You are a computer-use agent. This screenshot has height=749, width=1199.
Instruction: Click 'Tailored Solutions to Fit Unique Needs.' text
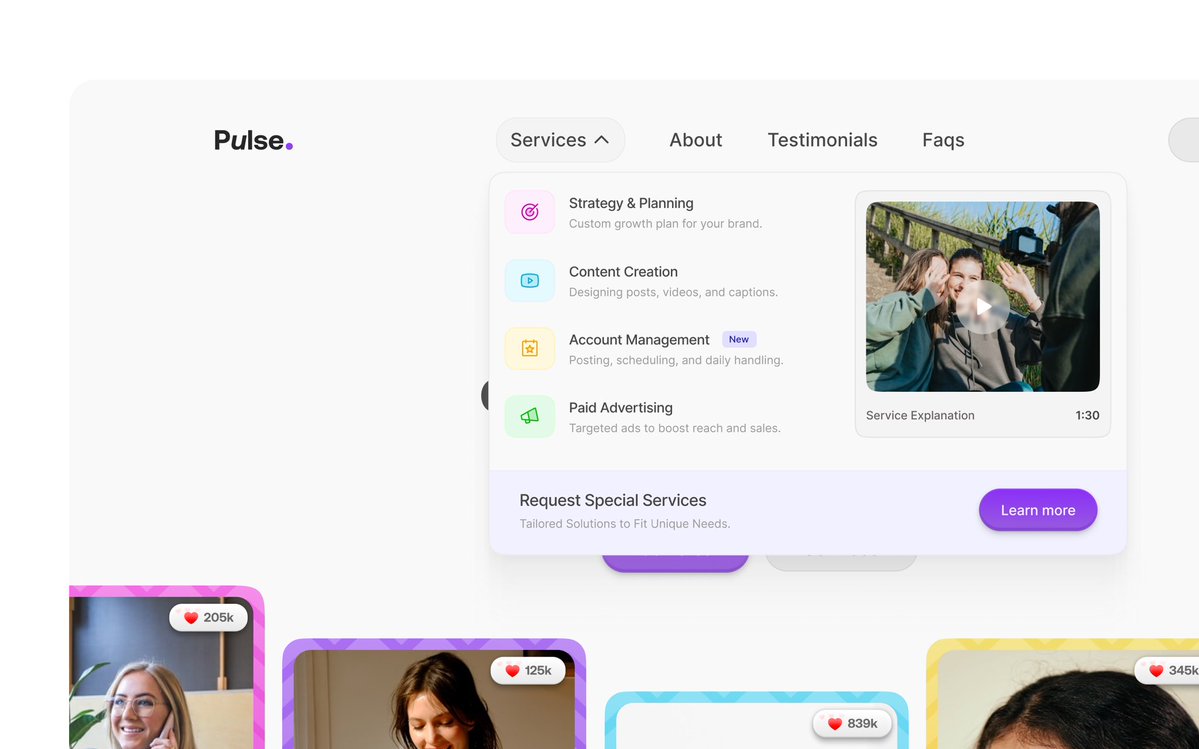(625, 524)
